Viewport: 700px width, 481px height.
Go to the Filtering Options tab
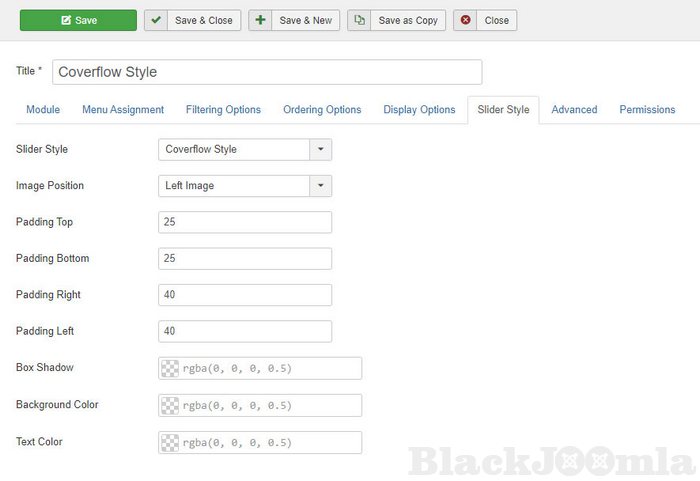223,110
